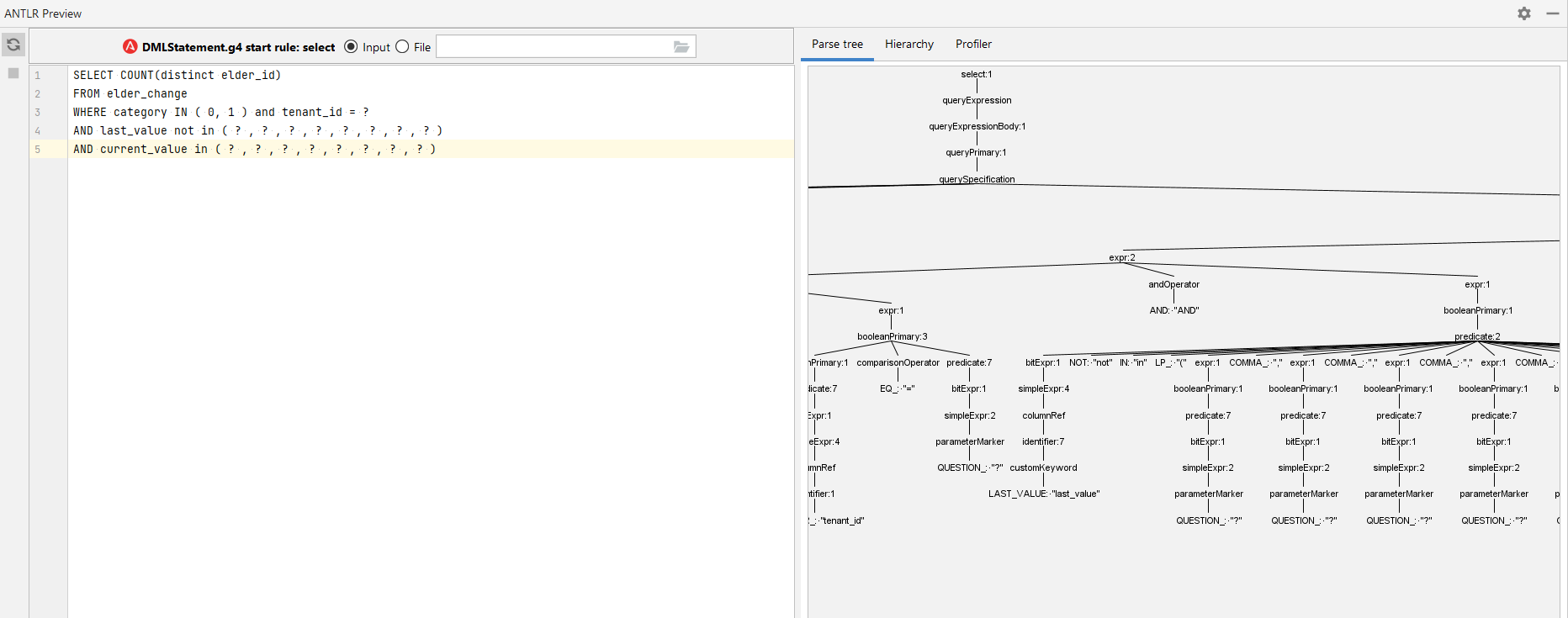Click DMLStatement.g4 start rule label
Image resolution: width=1568 pixels, height=618 pixels.
(238, 47)
